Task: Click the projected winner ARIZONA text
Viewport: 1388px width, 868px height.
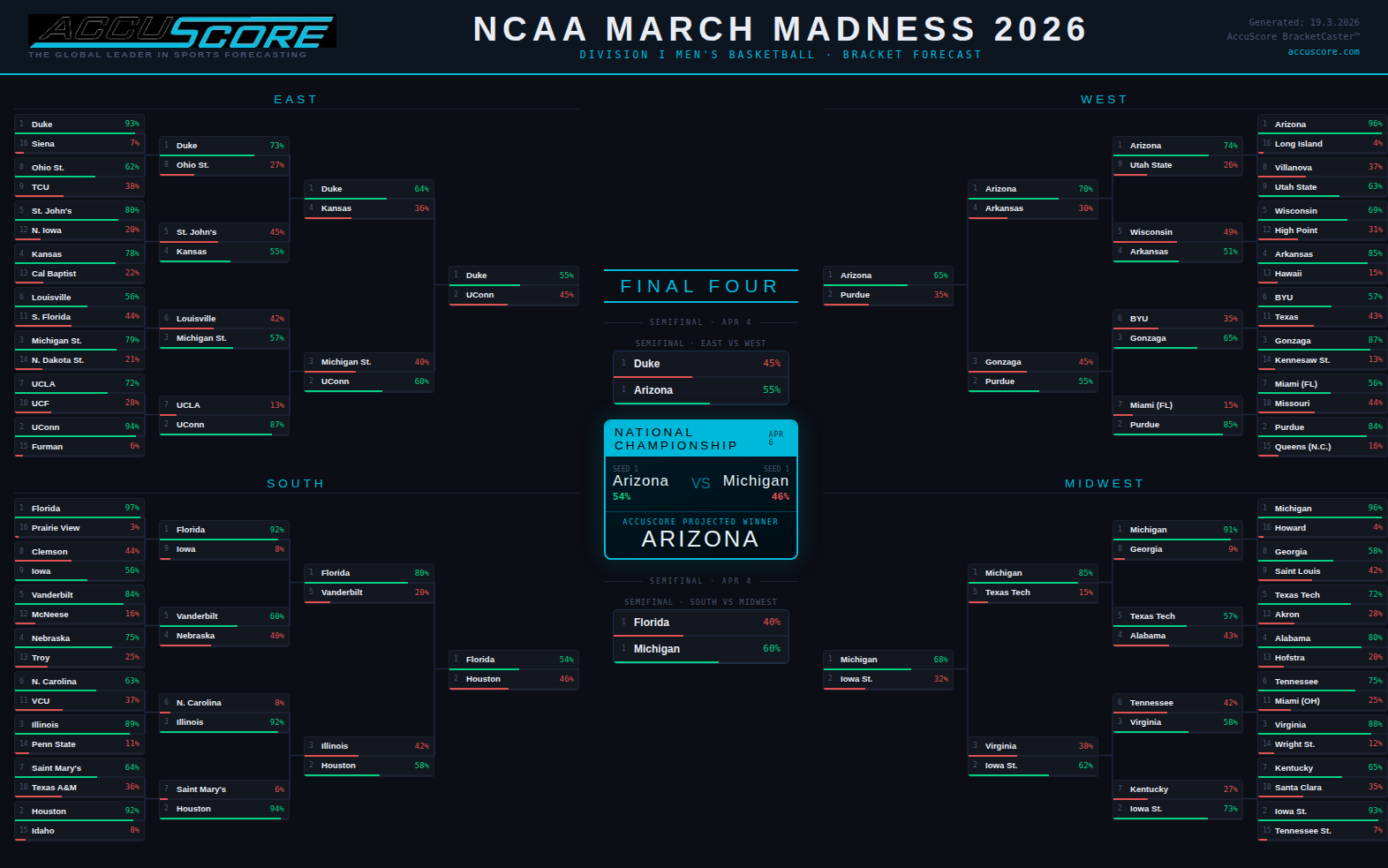Action: click(700, 539)
